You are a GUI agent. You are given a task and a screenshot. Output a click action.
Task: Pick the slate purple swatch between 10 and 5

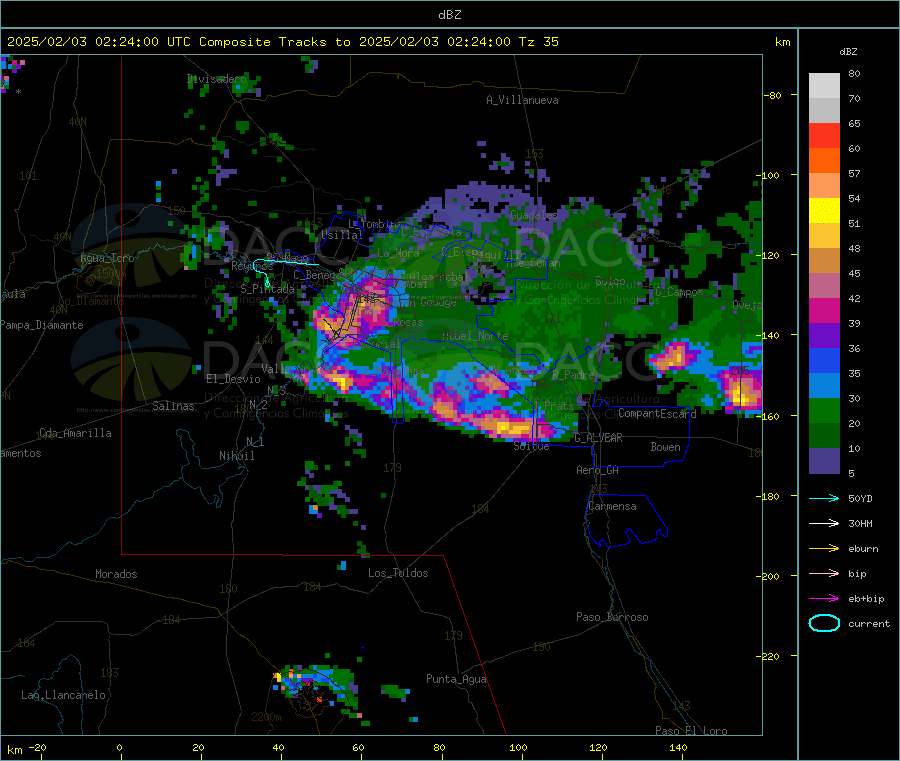tap(824, 461)
